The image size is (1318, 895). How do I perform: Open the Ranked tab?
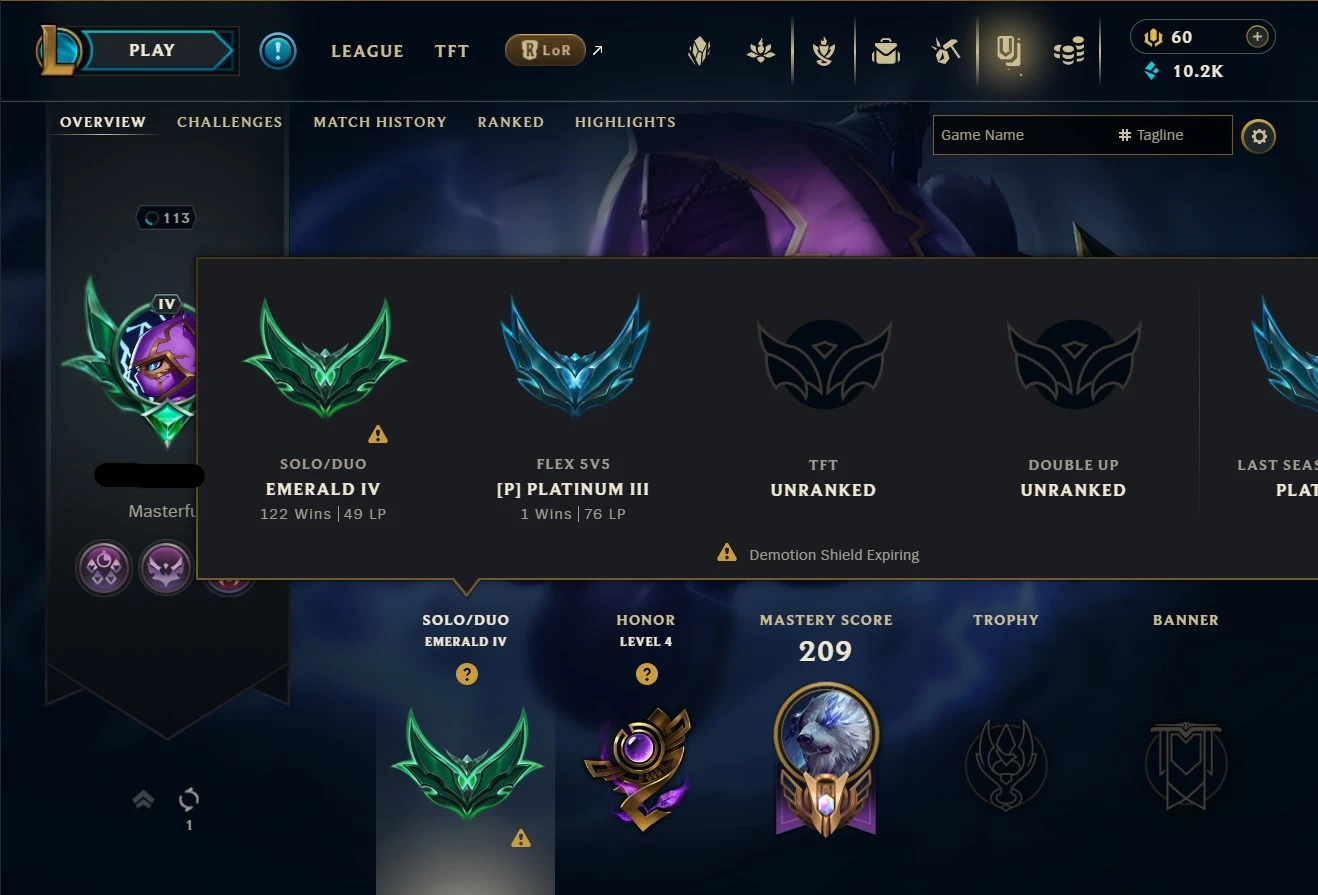coord(510,122)
